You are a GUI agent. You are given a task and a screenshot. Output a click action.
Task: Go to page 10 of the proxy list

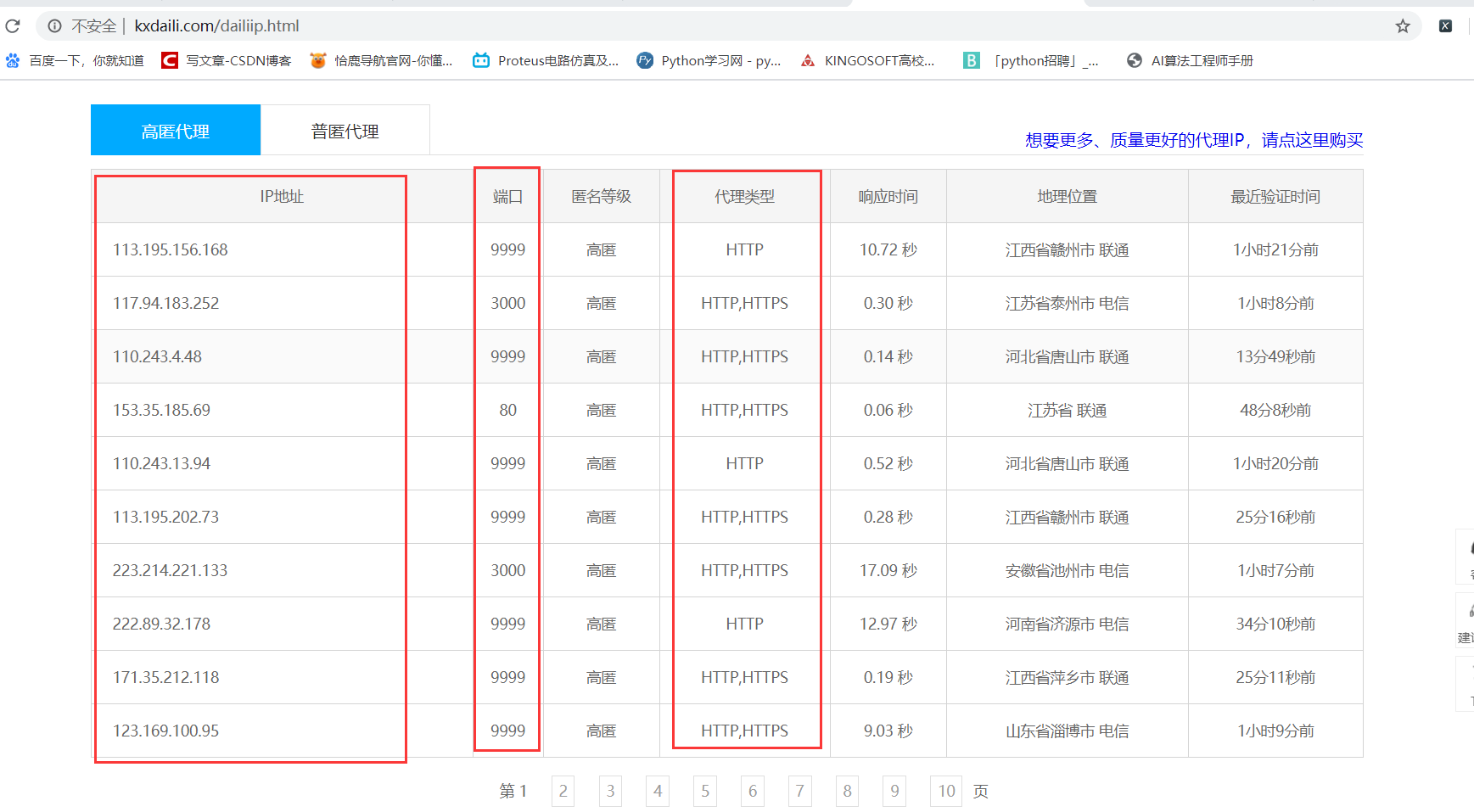pos(946,791)
